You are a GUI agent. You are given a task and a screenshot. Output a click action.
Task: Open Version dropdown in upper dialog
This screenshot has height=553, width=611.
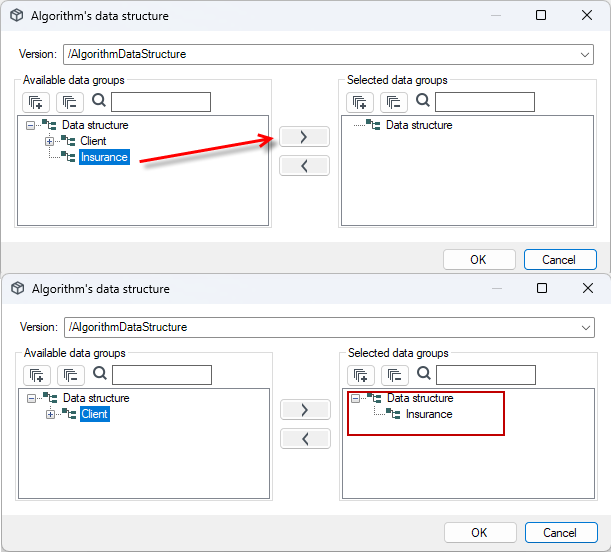[585, 55]
